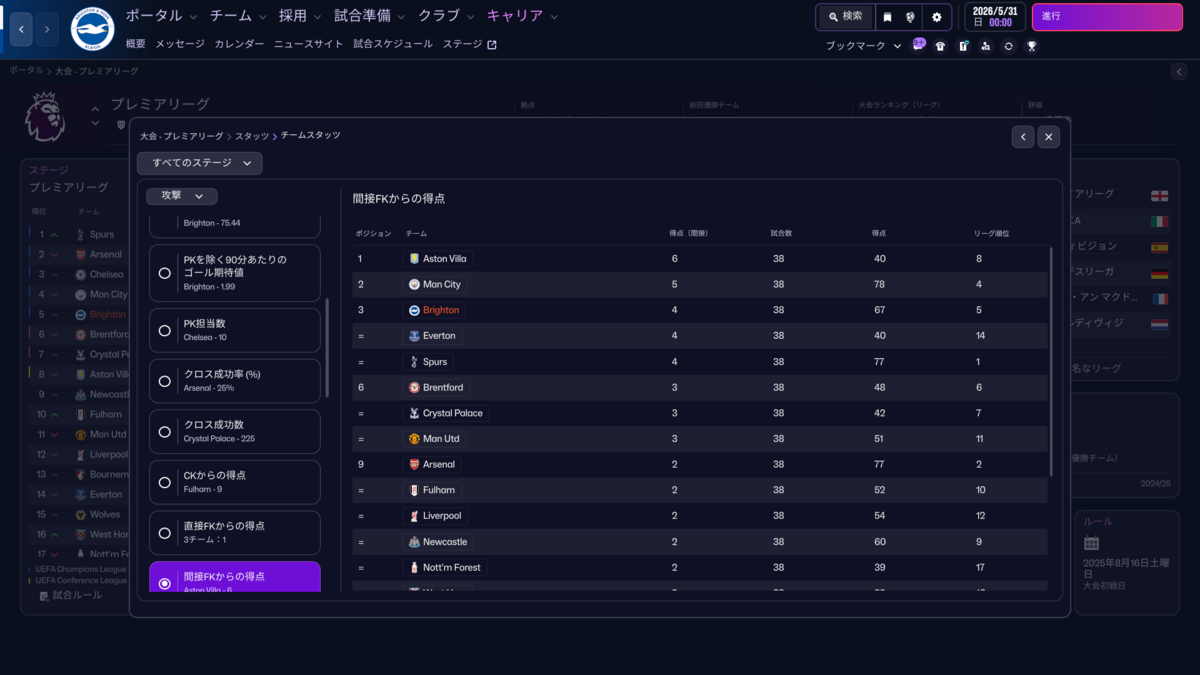
Task: Close the team stats dialog
Action: pos(1048,136)
